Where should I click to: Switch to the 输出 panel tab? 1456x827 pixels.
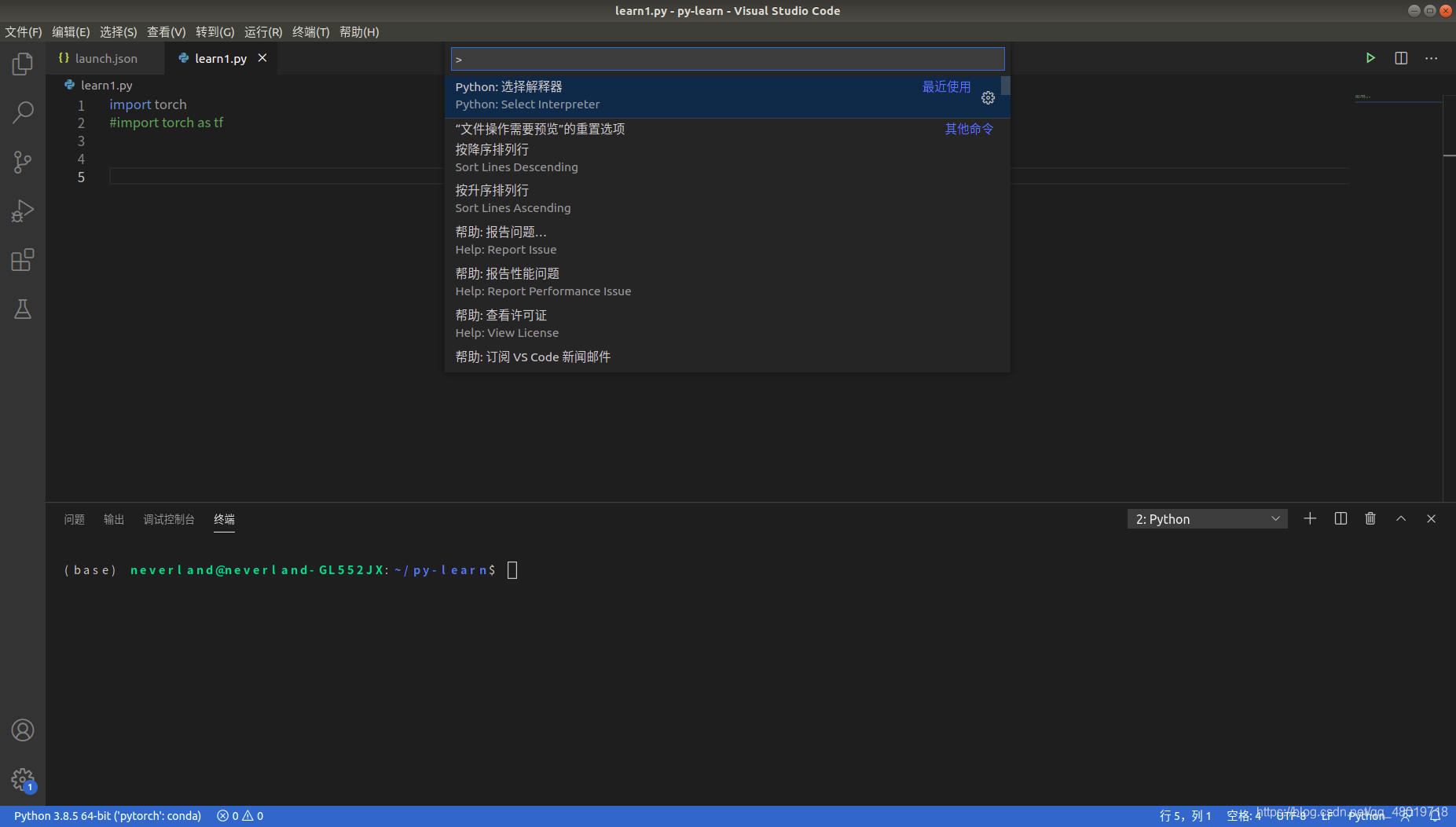[x=114, y=519]
